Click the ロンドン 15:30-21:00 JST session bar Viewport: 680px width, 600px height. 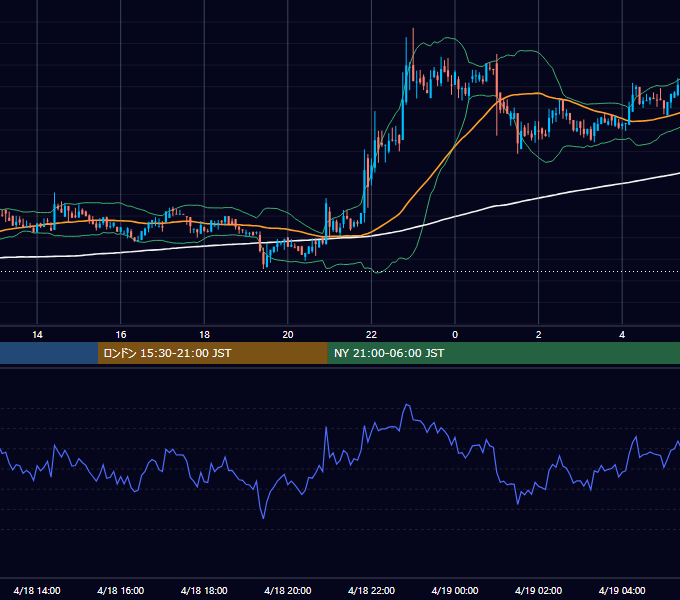coord(212,353)
